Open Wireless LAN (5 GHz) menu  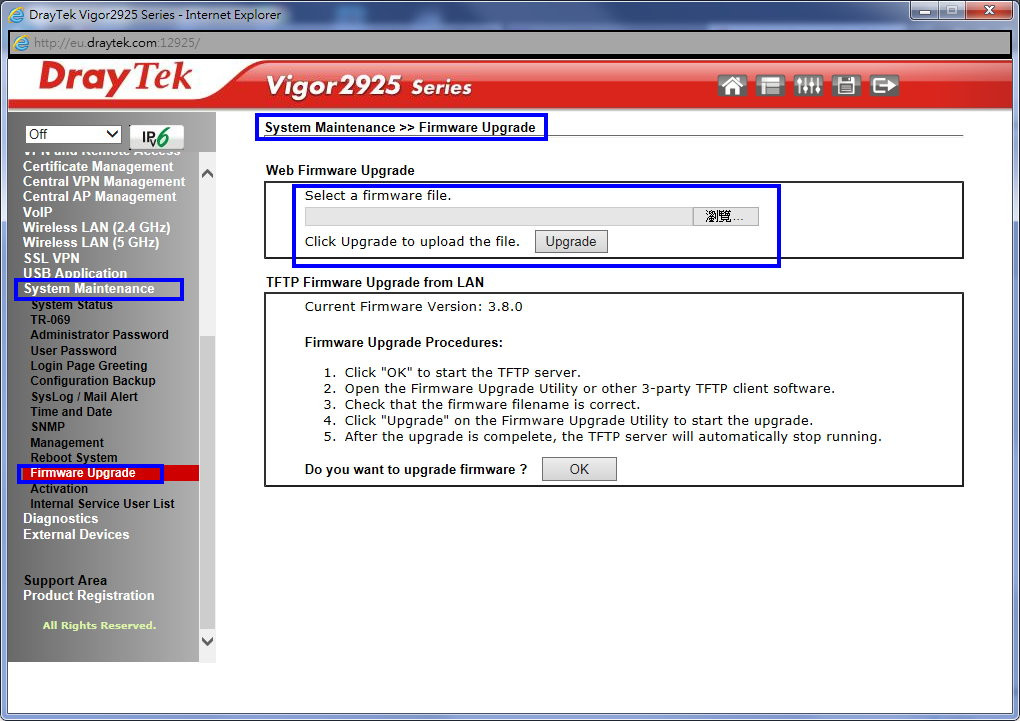[91, 242]
